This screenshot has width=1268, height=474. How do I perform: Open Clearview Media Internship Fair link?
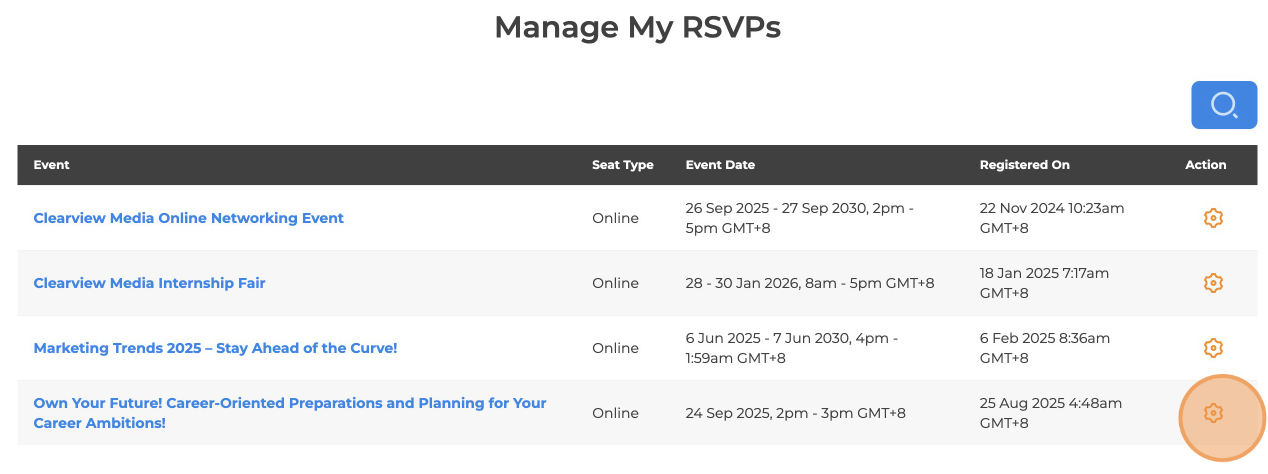(150, 283)
